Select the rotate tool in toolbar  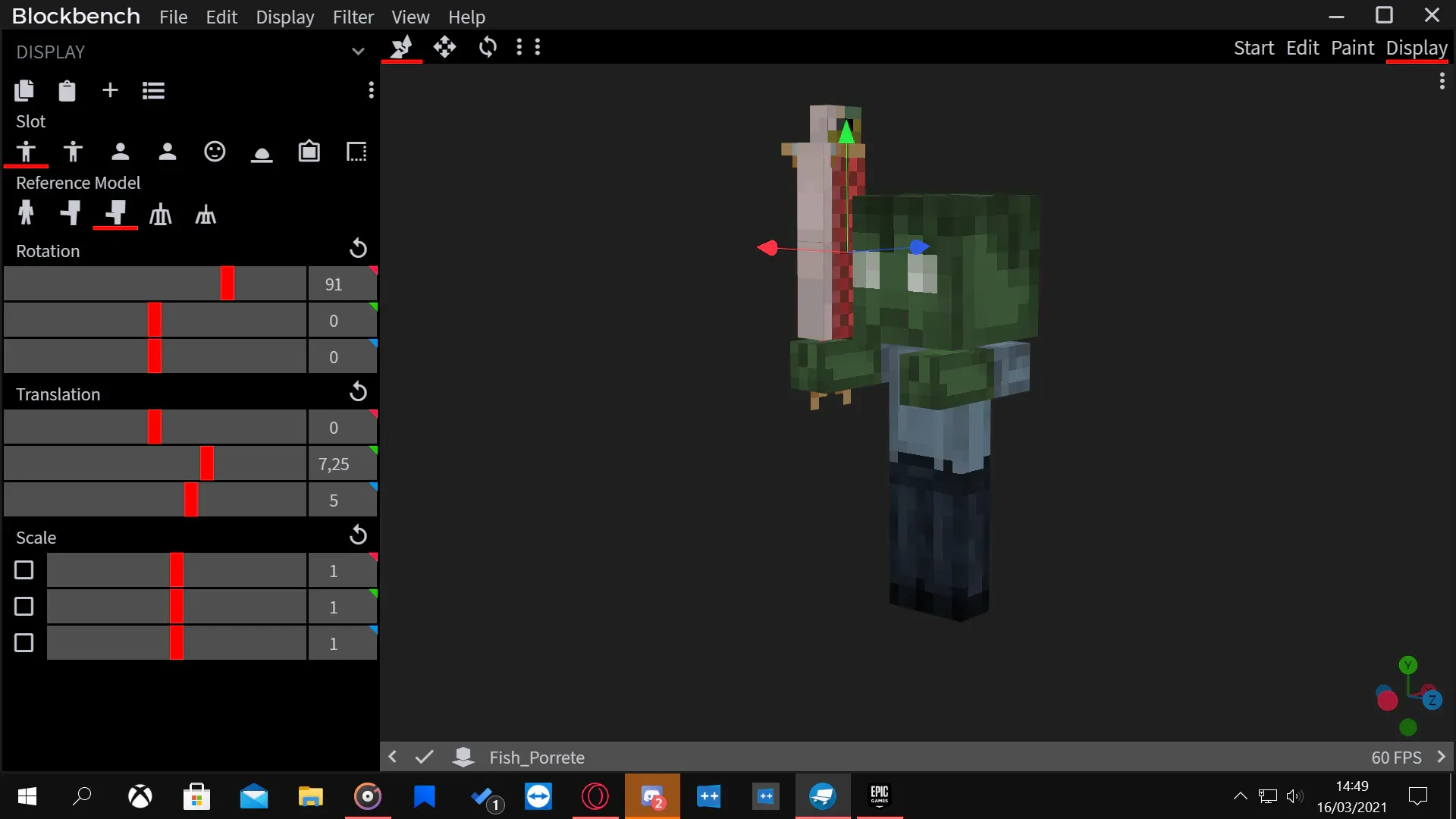(x=488, y=47)
